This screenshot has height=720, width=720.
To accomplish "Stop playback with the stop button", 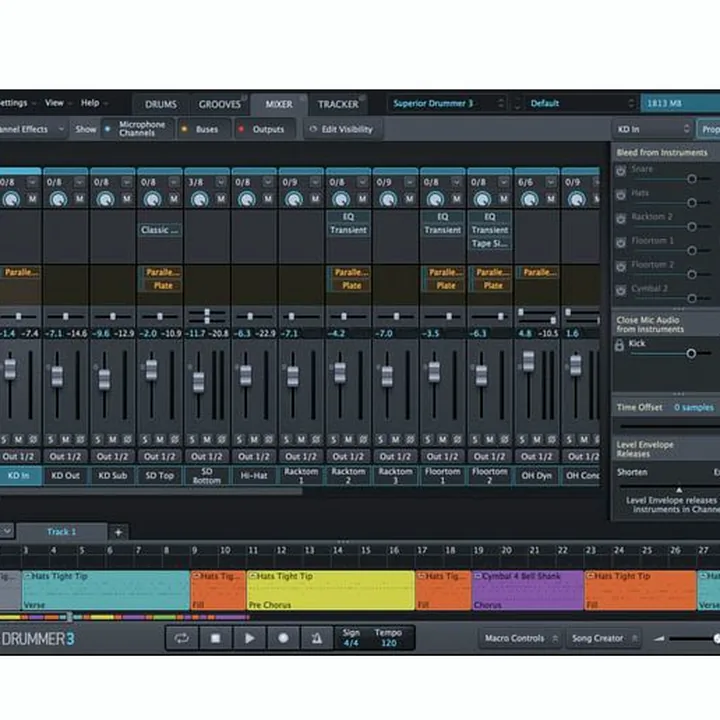I will click(x=215, y=638).
